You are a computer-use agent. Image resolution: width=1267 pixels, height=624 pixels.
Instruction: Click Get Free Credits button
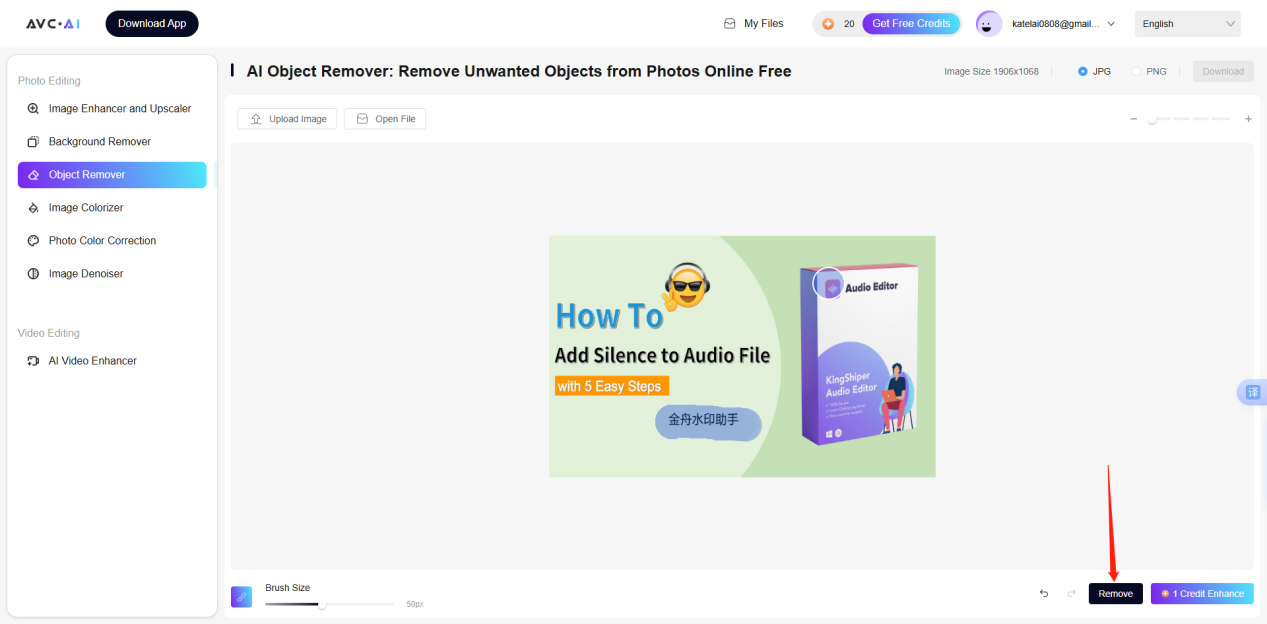pyautogui.click(x=911, y=23)
